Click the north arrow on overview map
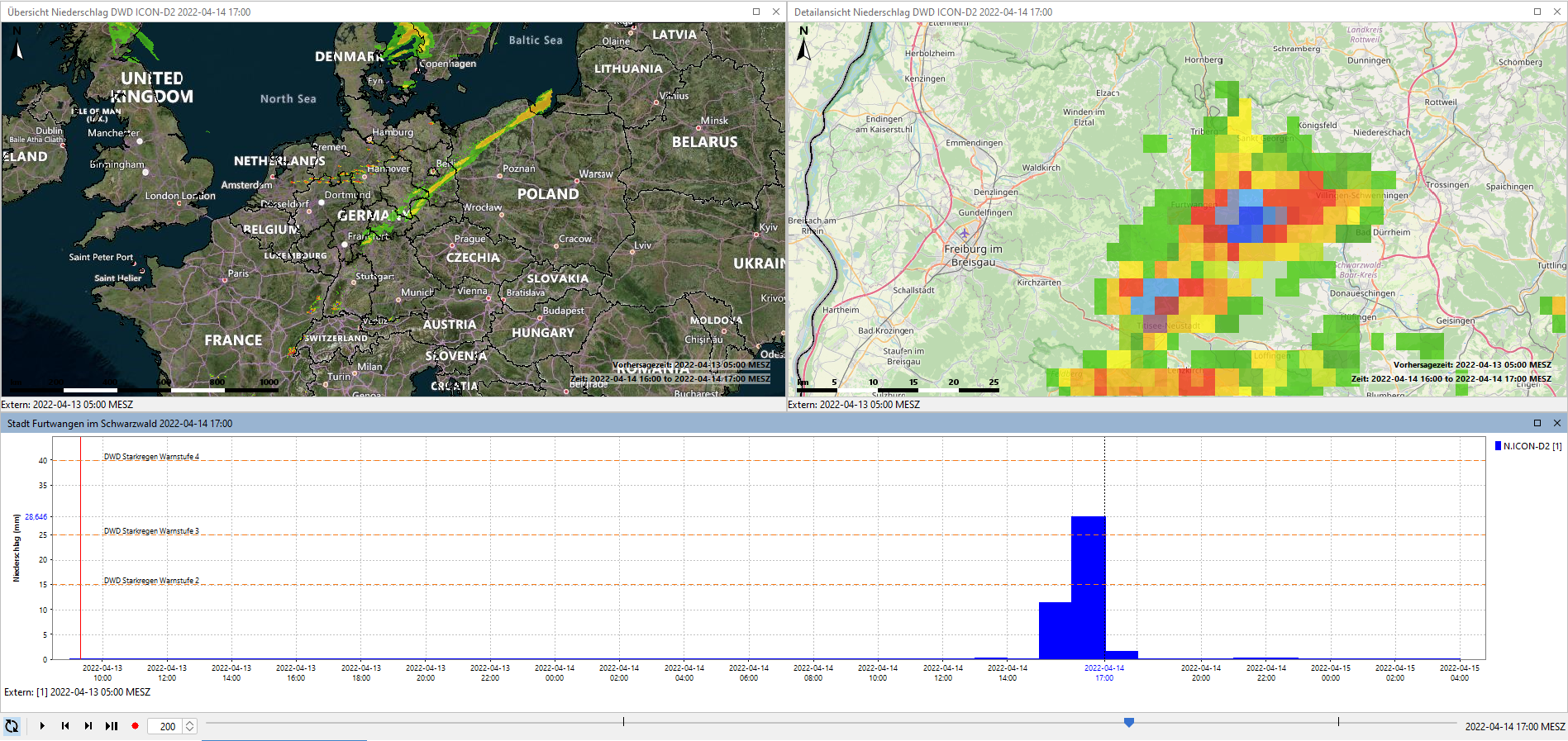This screenshot has width=1568, height=741. [x=18, y=45]
